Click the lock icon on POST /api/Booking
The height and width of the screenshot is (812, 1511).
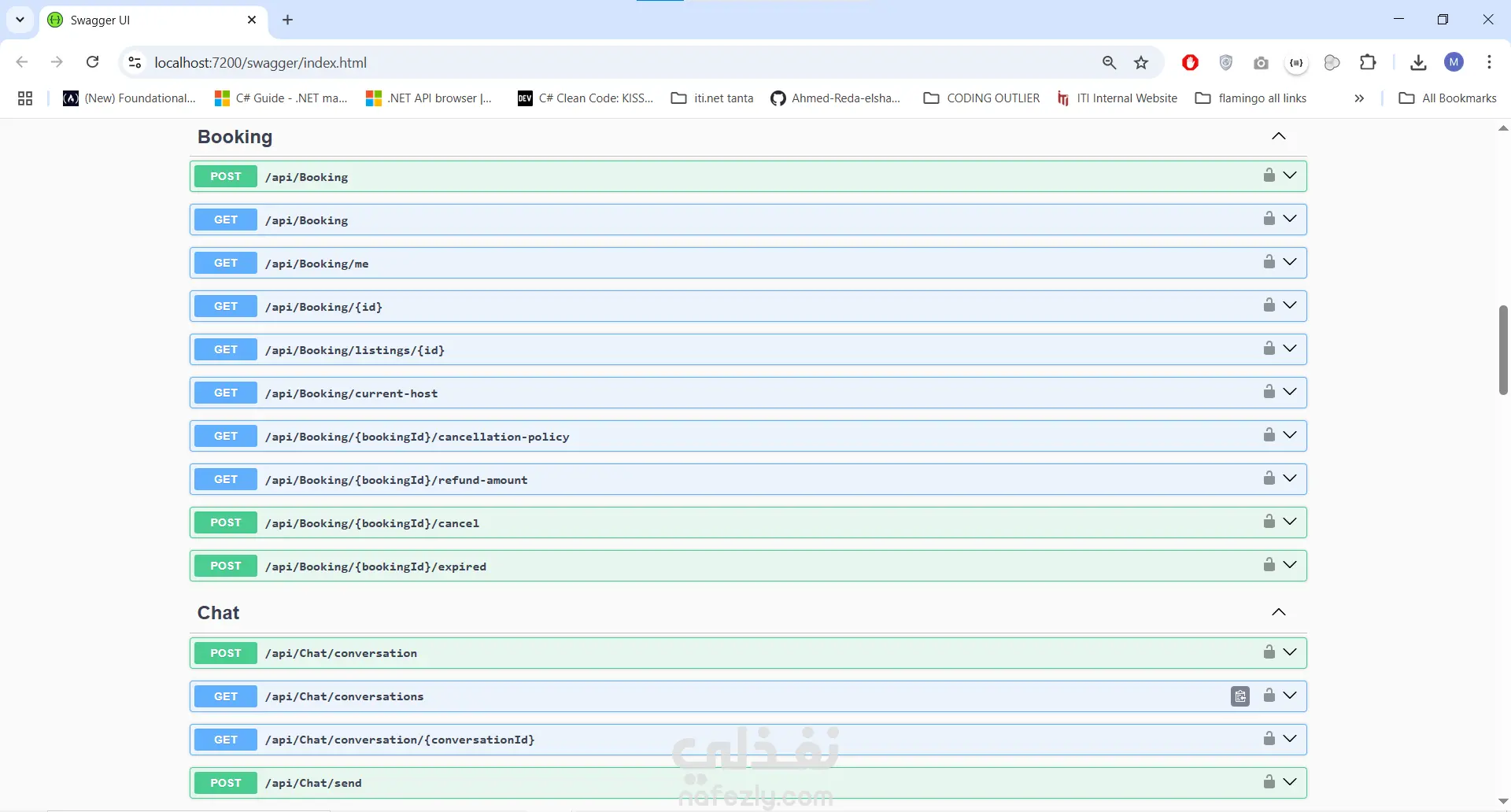click(1269, 175)
